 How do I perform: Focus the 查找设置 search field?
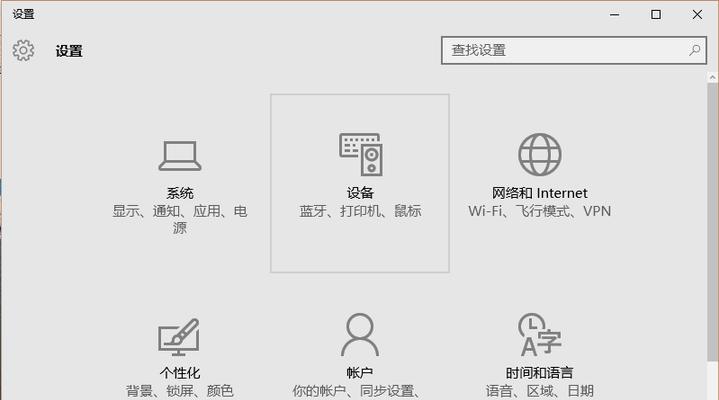point(574,50)
